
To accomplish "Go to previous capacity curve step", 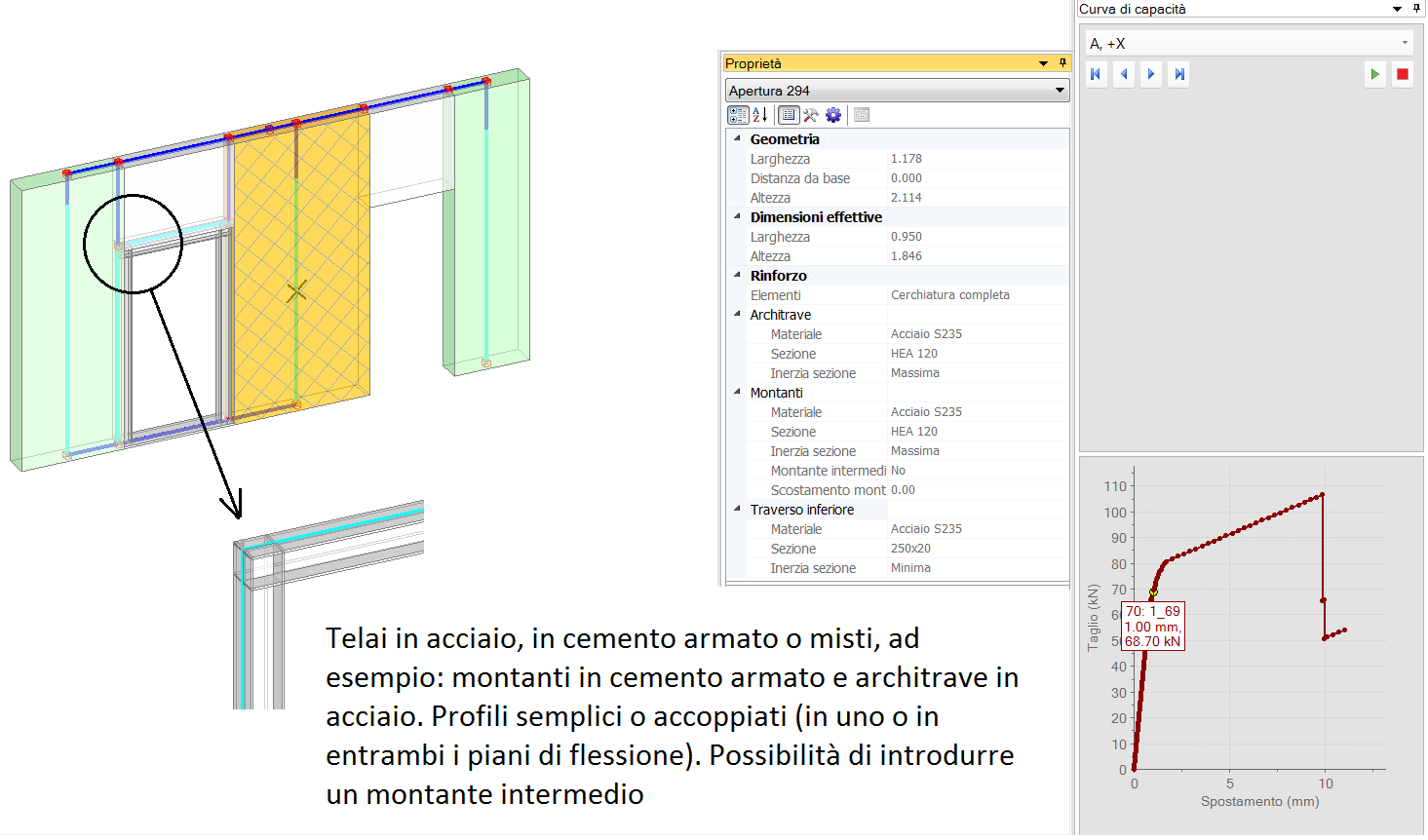I will click(x=1124, y=74).
